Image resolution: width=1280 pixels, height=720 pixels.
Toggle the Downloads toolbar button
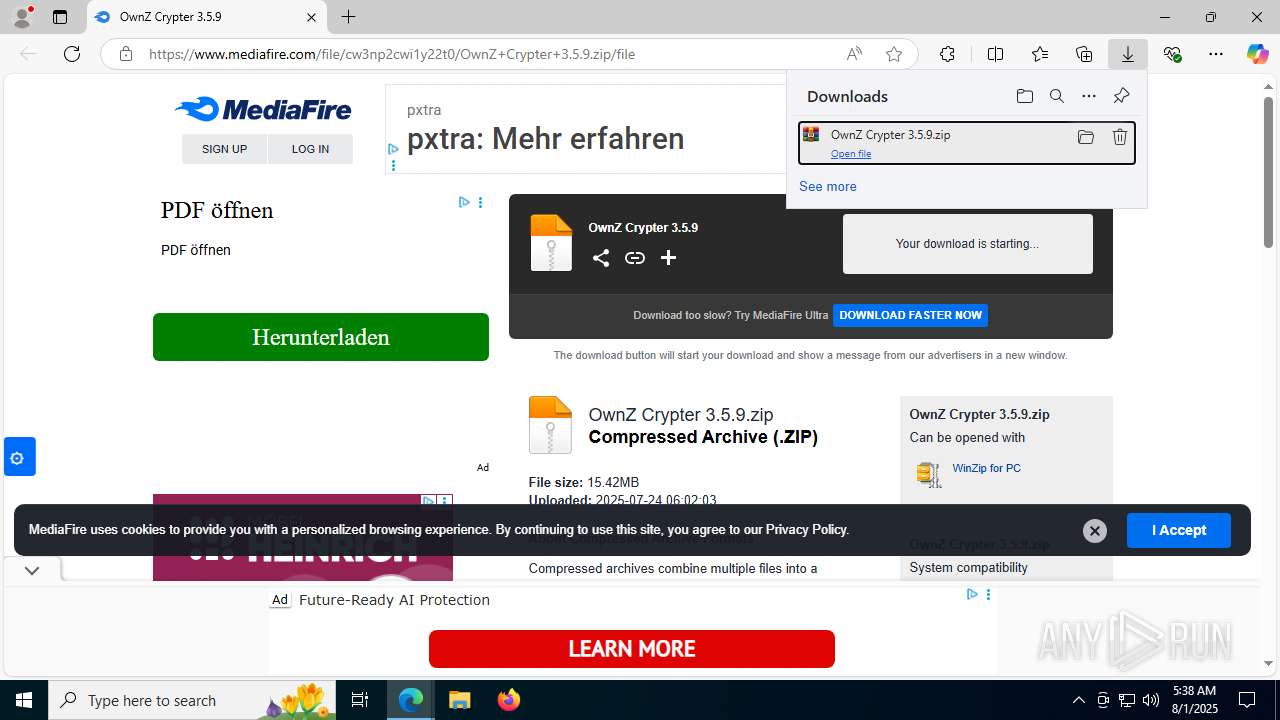[x=1128, y=54]
